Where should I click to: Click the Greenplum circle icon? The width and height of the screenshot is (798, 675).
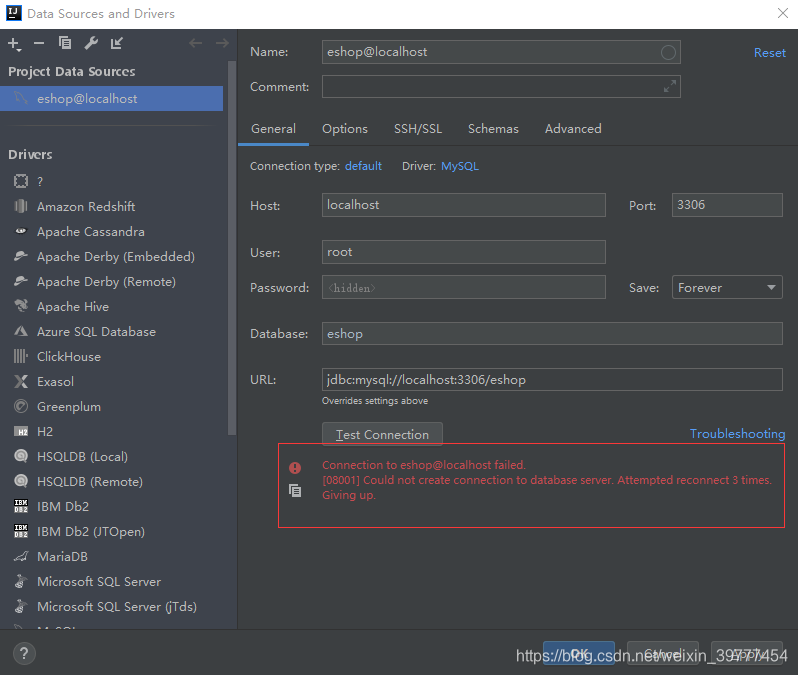click(21, 406)
